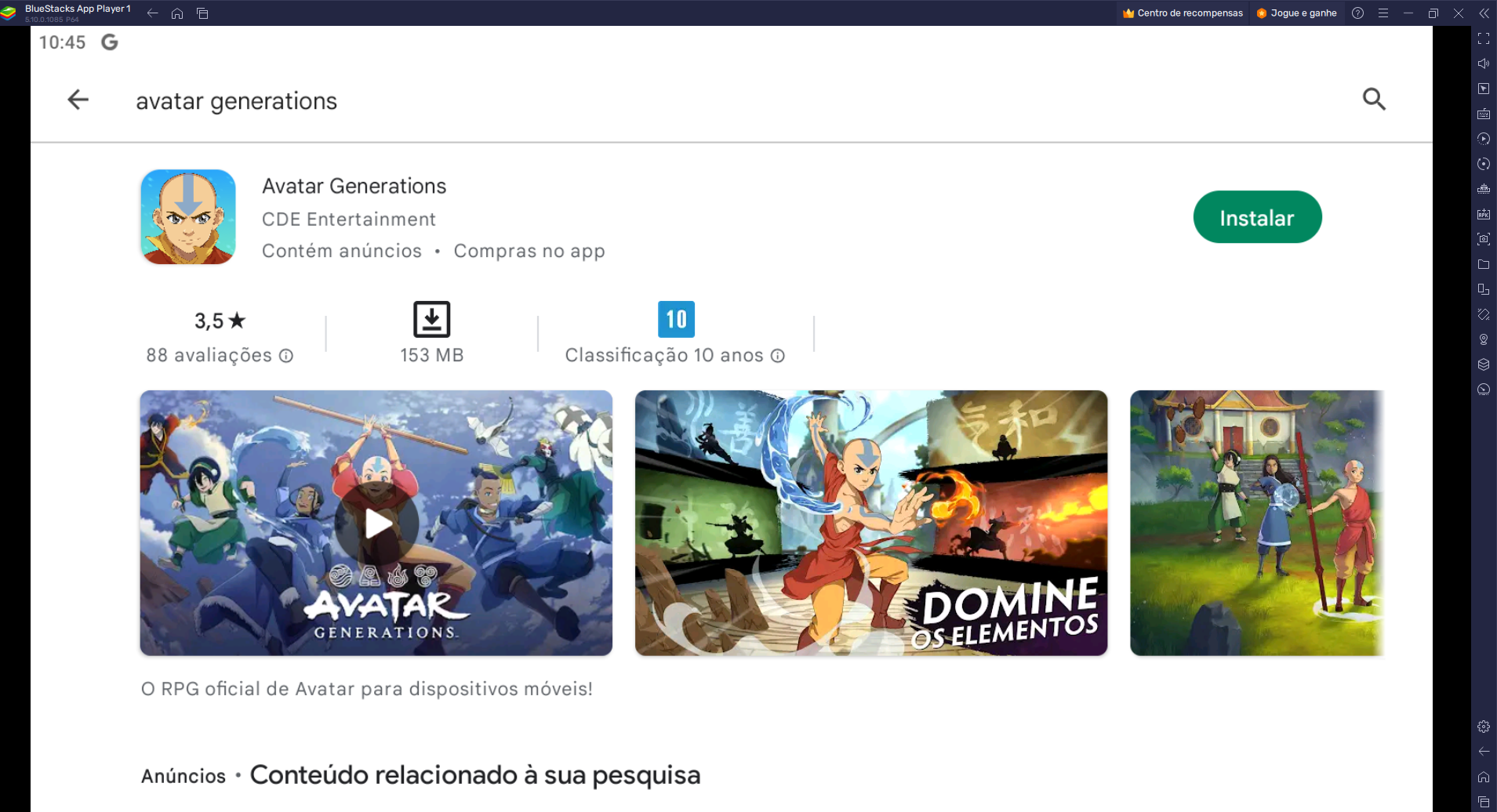This screenshot has width=1497, height=812.
Task: Take a screenshot via sidebar camera icon
Action: [1484, 239]
